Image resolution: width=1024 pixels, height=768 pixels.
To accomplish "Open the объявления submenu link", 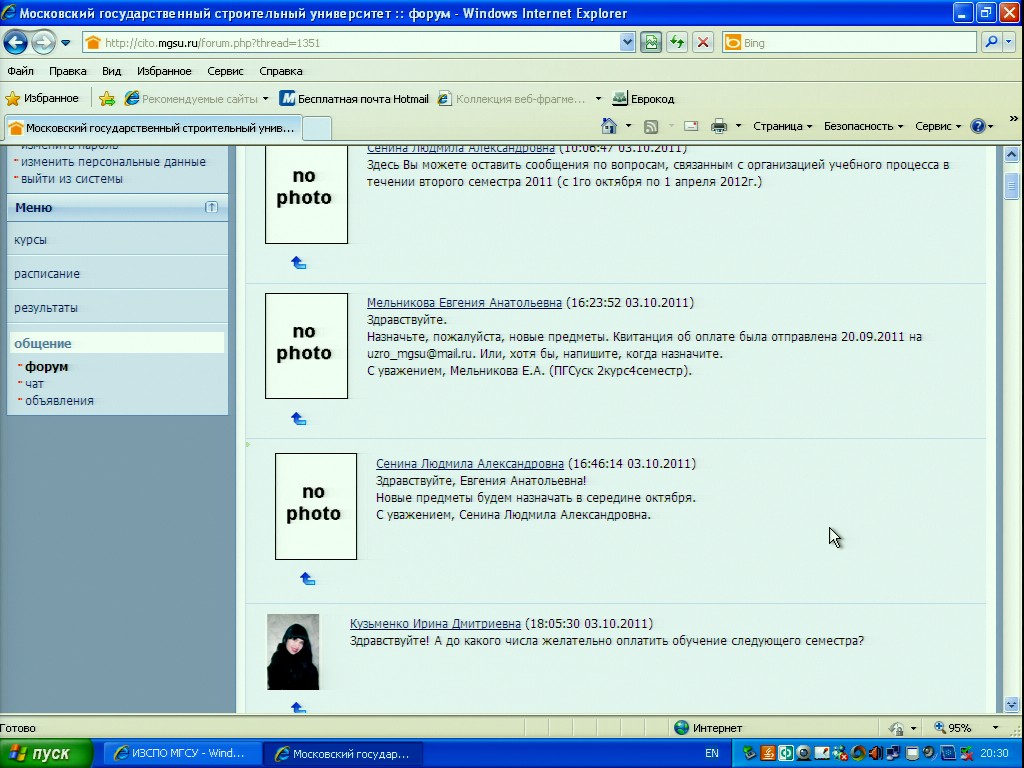I will pos(59,401).
